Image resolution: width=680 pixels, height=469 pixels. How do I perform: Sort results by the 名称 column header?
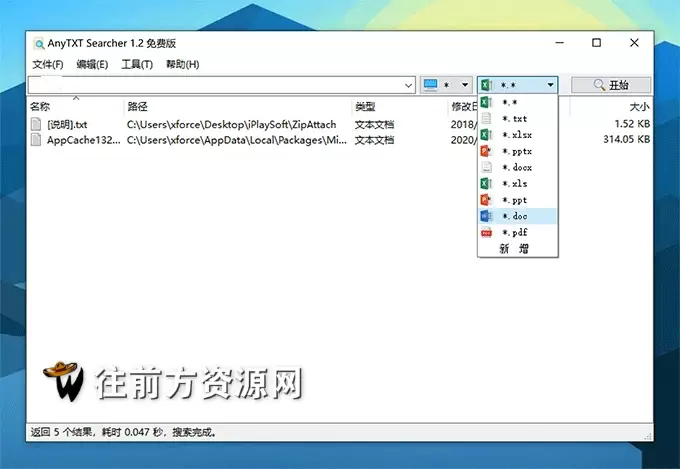[75, 106]
